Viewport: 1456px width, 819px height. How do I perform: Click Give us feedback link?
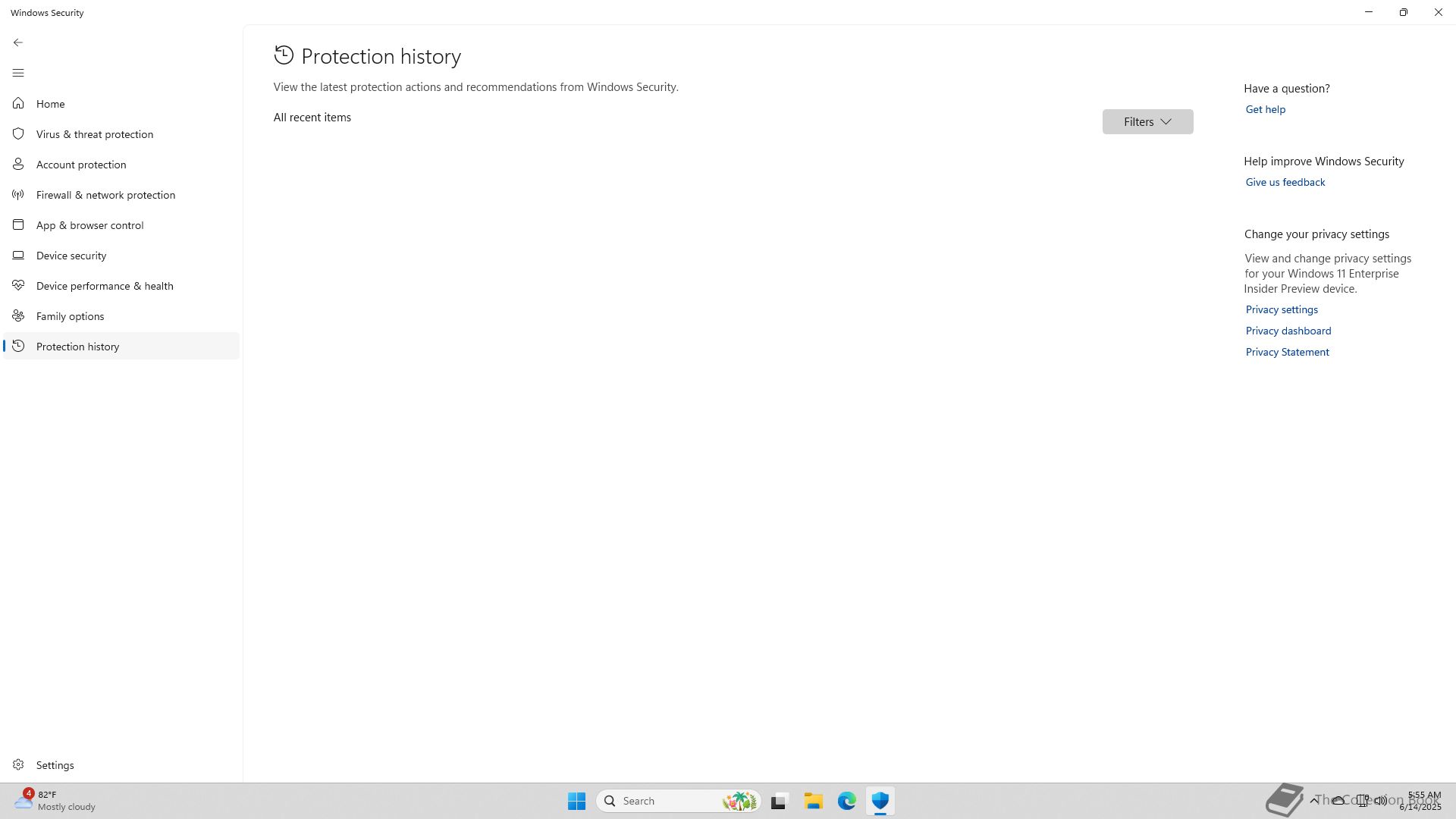click(1285, 182)
